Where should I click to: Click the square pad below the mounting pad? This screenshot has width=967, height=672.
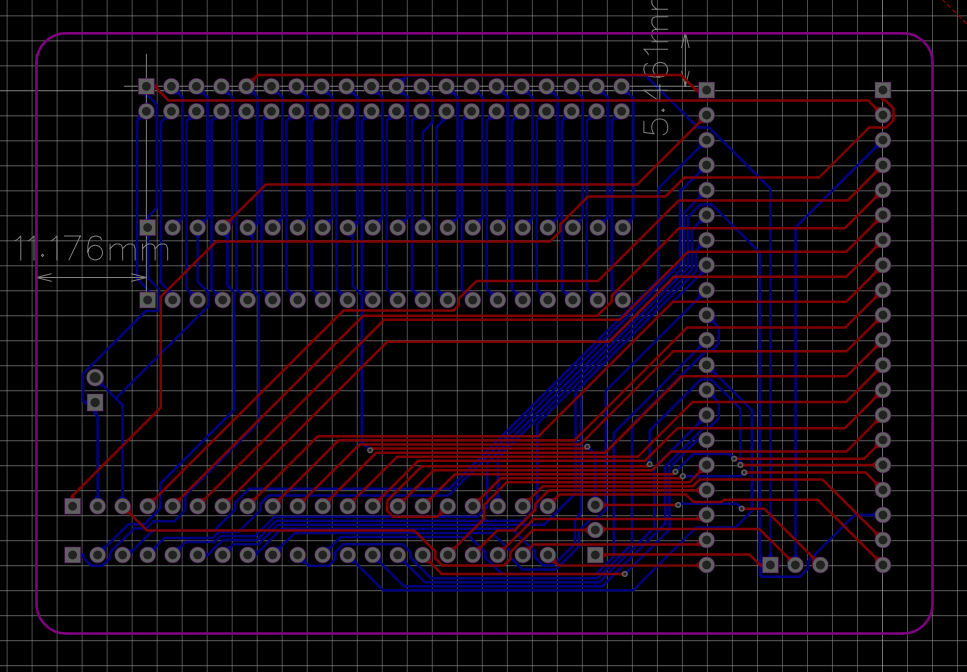point(94,401)
